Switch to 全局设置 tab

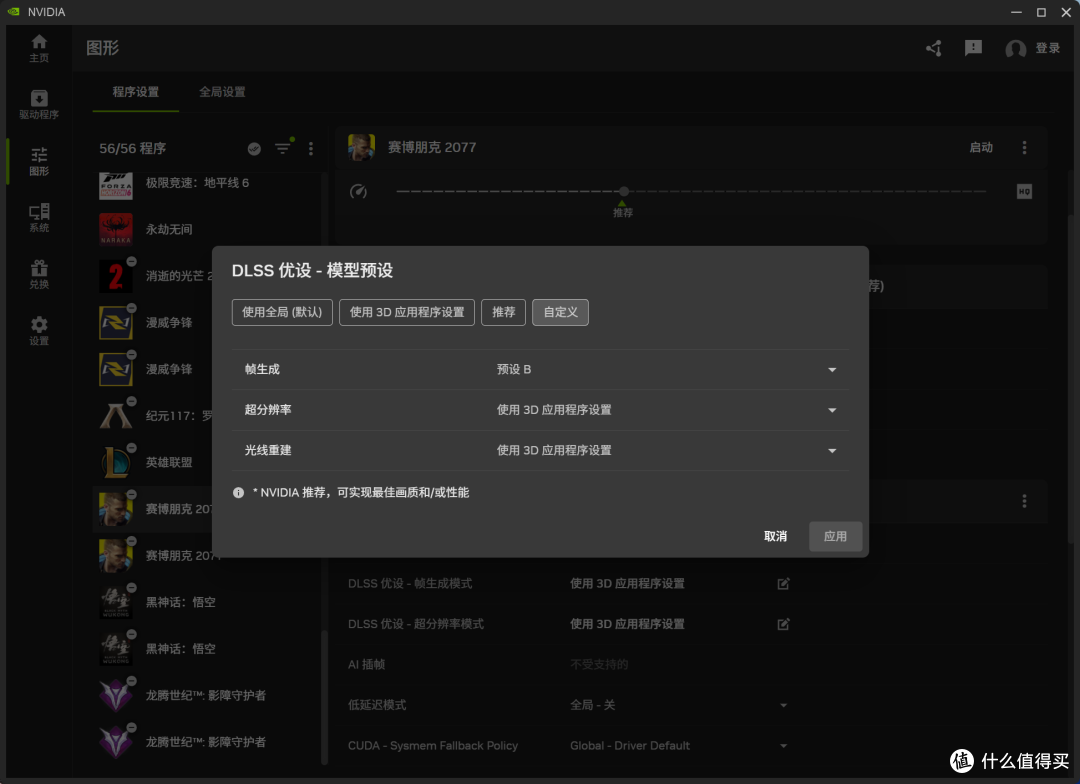222,92
